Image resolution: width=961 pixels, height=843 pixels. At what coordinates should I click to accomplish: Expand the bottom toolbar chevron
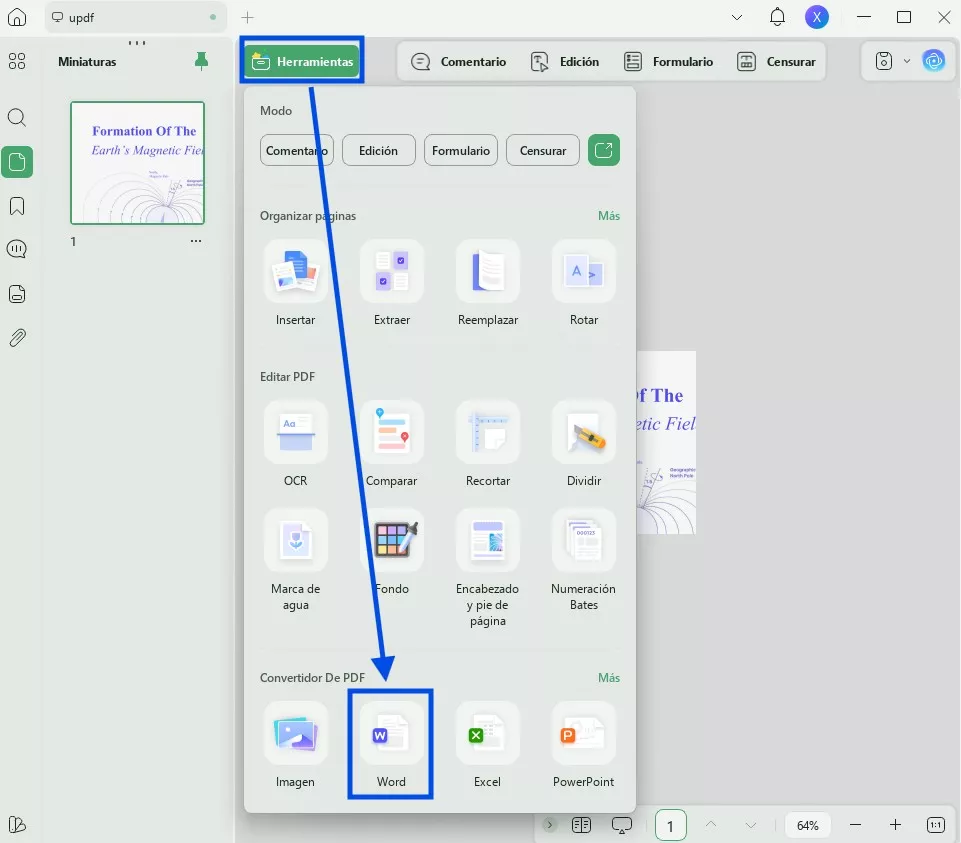[550, 825]
